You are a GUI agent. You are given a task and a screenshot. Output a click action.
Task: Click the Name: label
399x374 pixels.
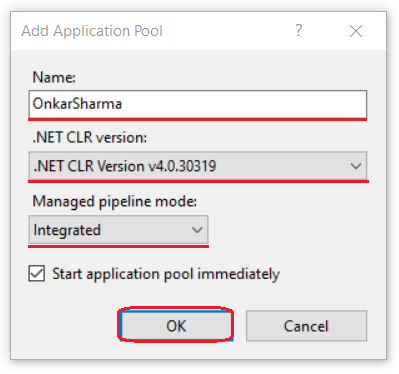54,77
